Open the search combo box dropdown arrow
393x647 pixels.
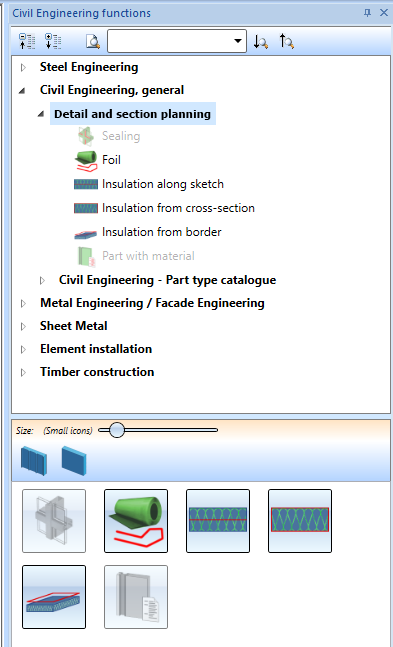click(237, 41)
